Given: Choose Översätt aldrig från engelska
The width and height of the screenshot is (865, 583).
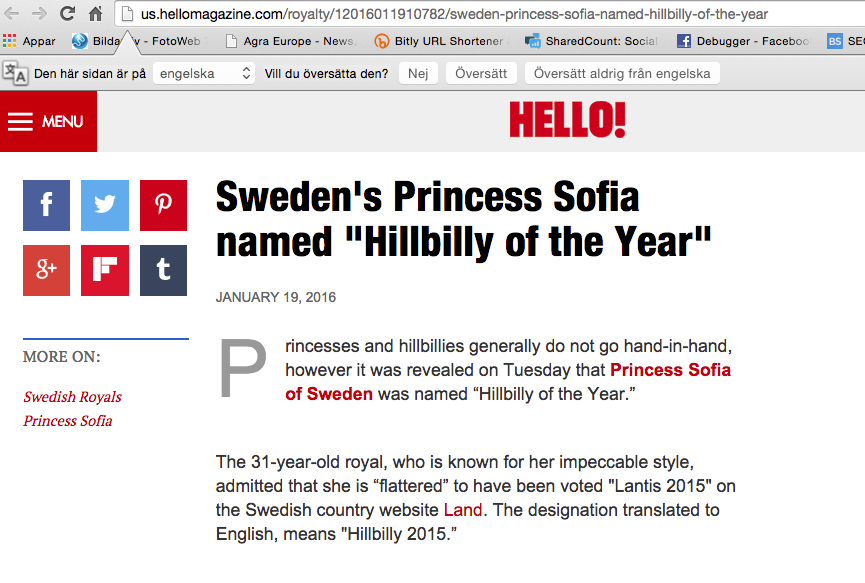Looking at the screenshot, I should [x=622, y=73].
